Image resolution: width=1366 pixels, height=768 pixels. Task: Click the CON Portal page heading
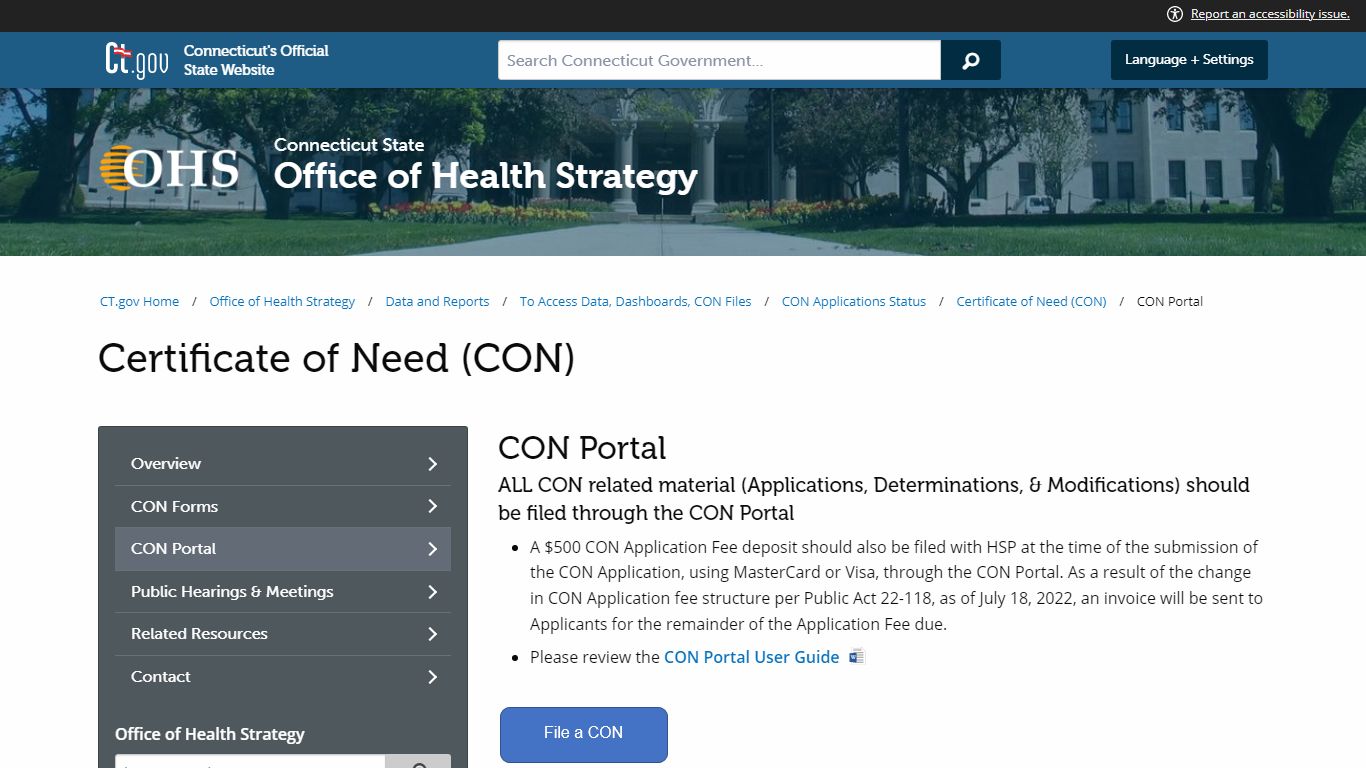pyautogui.click(x=582, y=448)
